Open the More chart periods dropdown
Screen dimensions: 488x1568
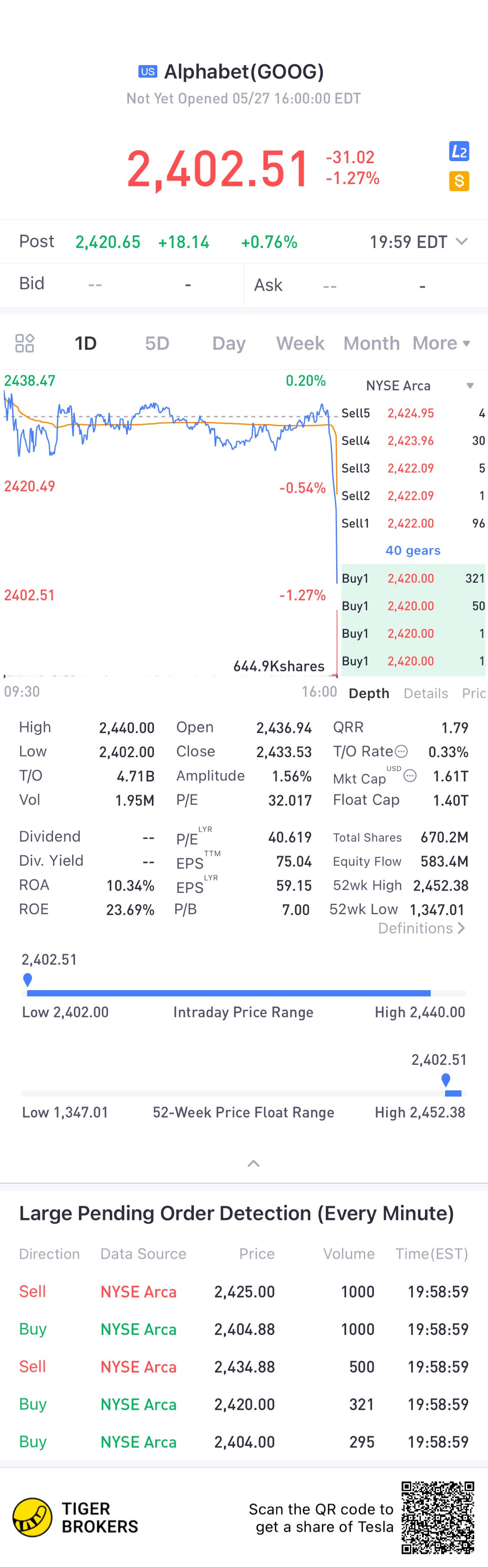[441, 343]
